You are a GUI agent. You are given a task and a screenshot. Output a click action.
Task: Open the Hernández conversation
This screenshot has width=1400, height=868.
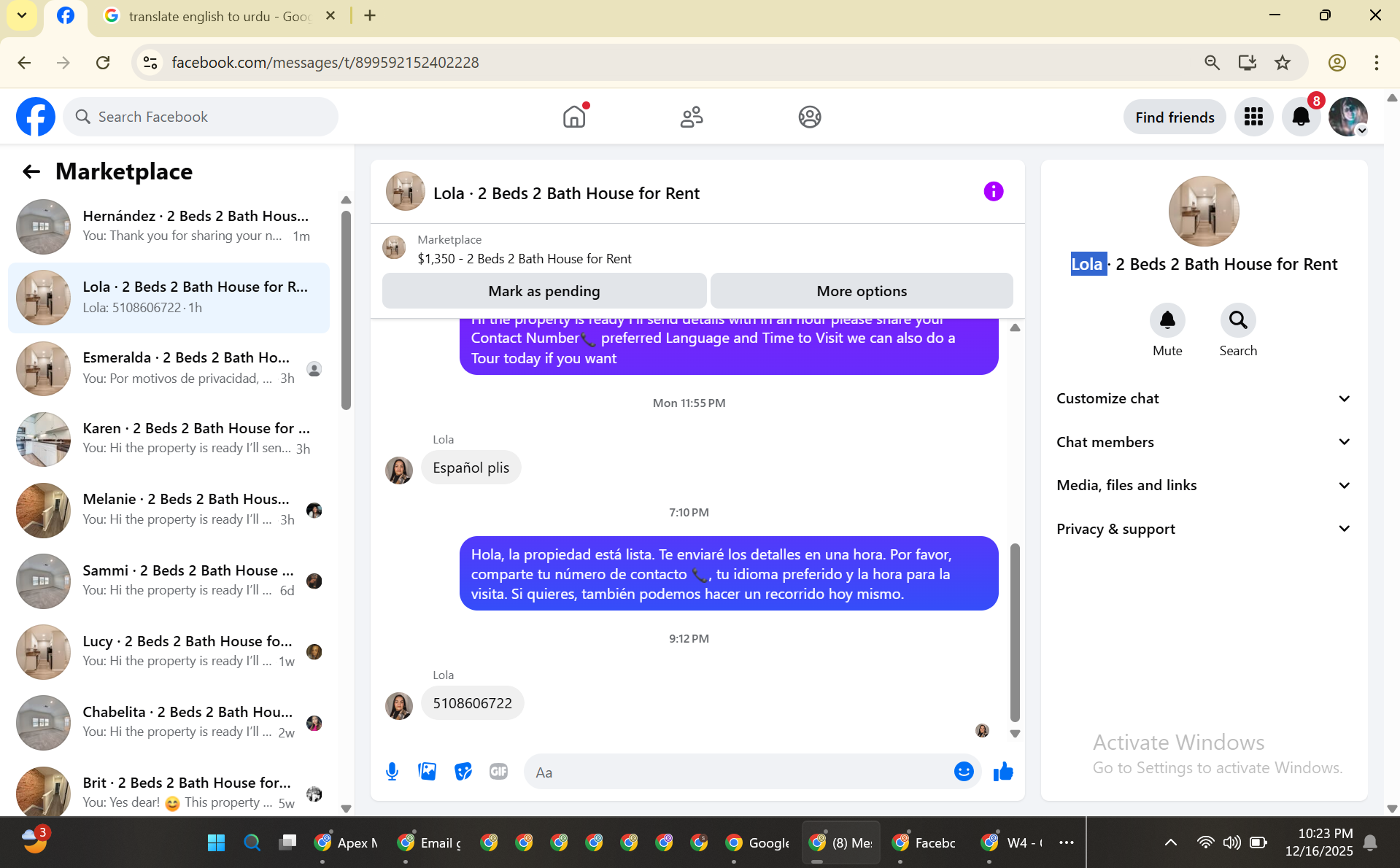pos(169,226)
